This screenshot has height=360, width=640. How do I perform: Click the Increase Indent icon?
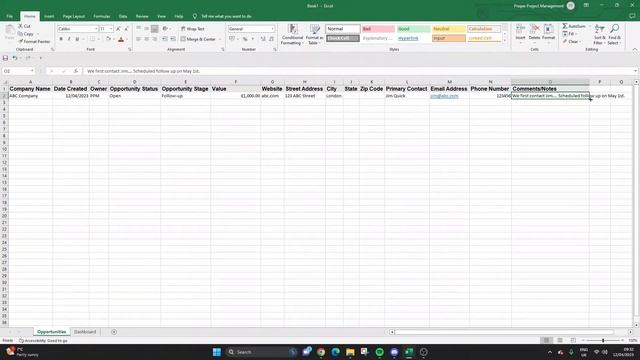pyautogui.click(x=173, y=39)
